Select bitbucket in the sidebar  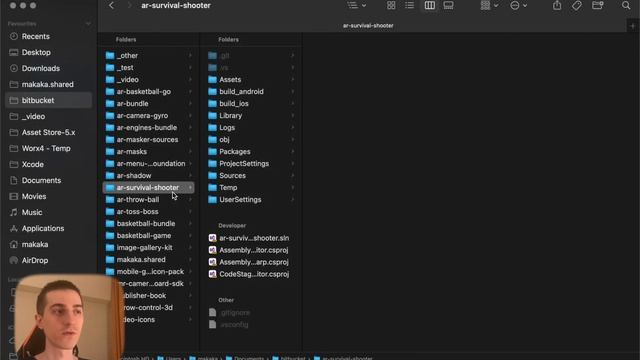click(48, 100)
